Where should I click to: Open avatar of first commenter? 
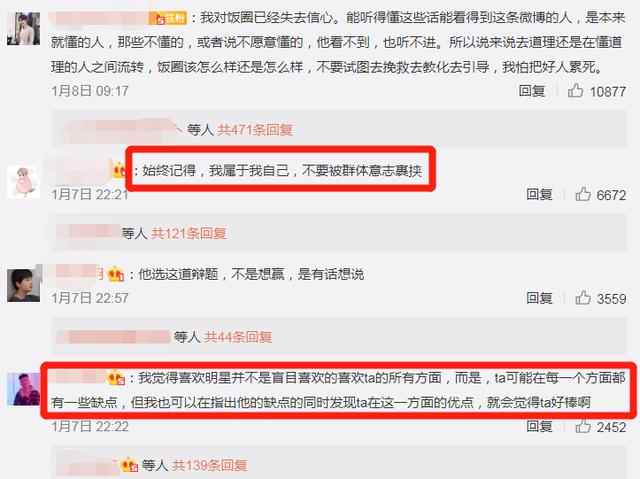tap(24, 29)
